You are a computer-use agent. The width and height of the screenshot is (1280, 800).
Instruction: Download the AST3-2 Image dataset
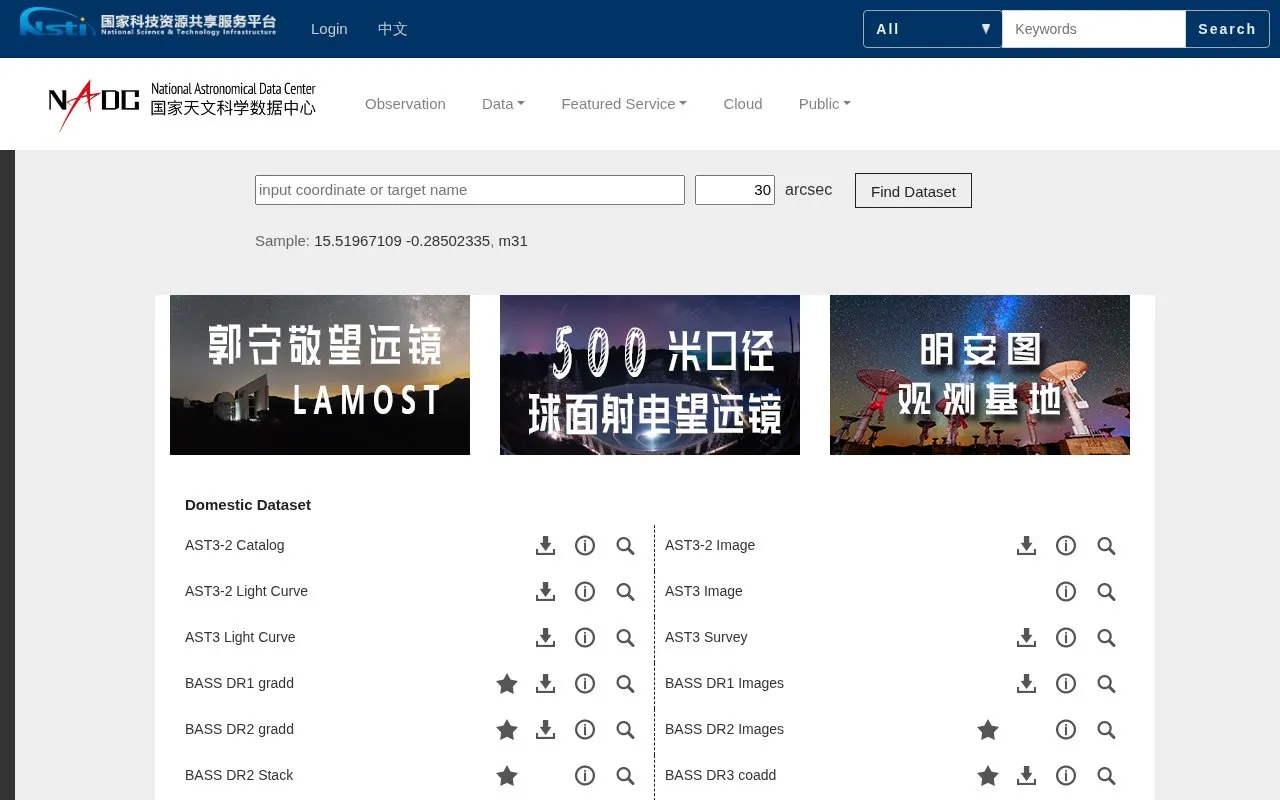point(1026,545)
